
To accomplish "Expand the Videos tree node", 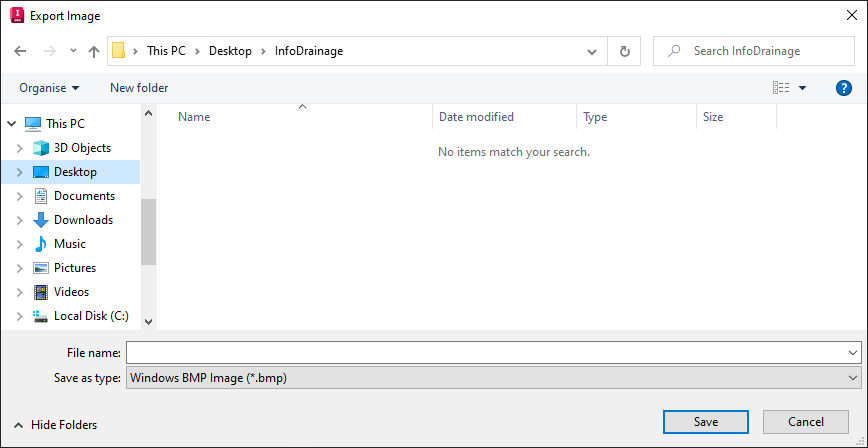I will point(19,292).
